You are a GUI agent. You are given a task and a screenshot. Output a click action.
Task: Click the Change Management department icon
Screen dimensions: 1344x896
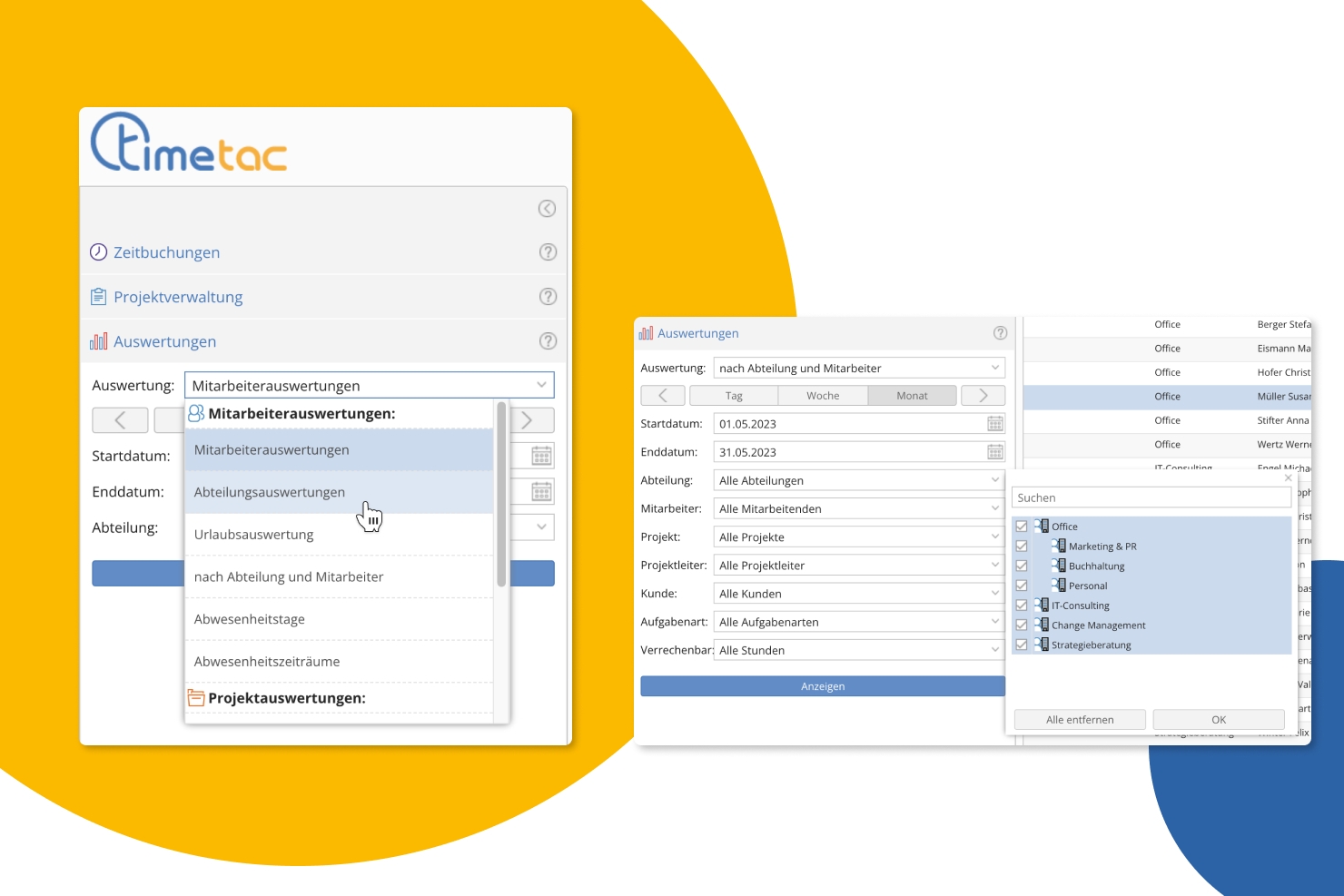[x=1042, y=625]
